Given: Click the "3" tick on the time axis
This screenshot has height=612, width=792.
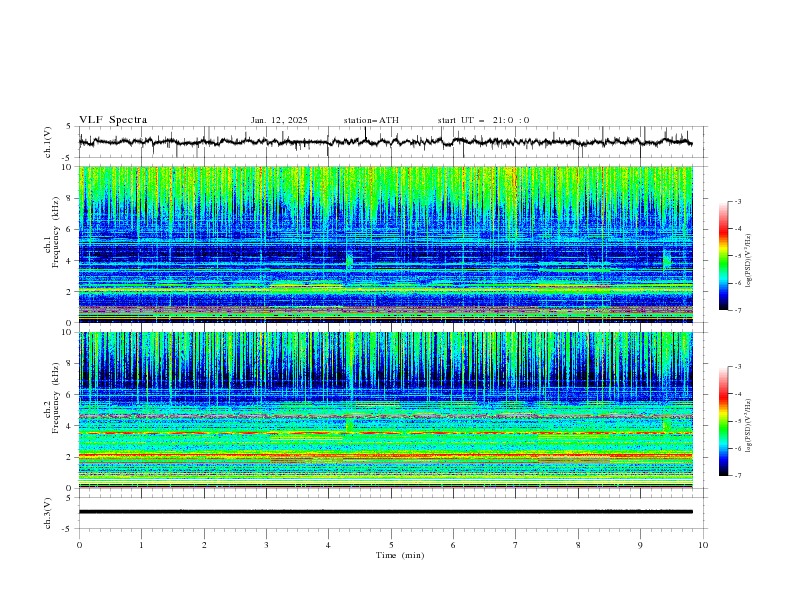Looking at the screenshot, I should (266, 545).
